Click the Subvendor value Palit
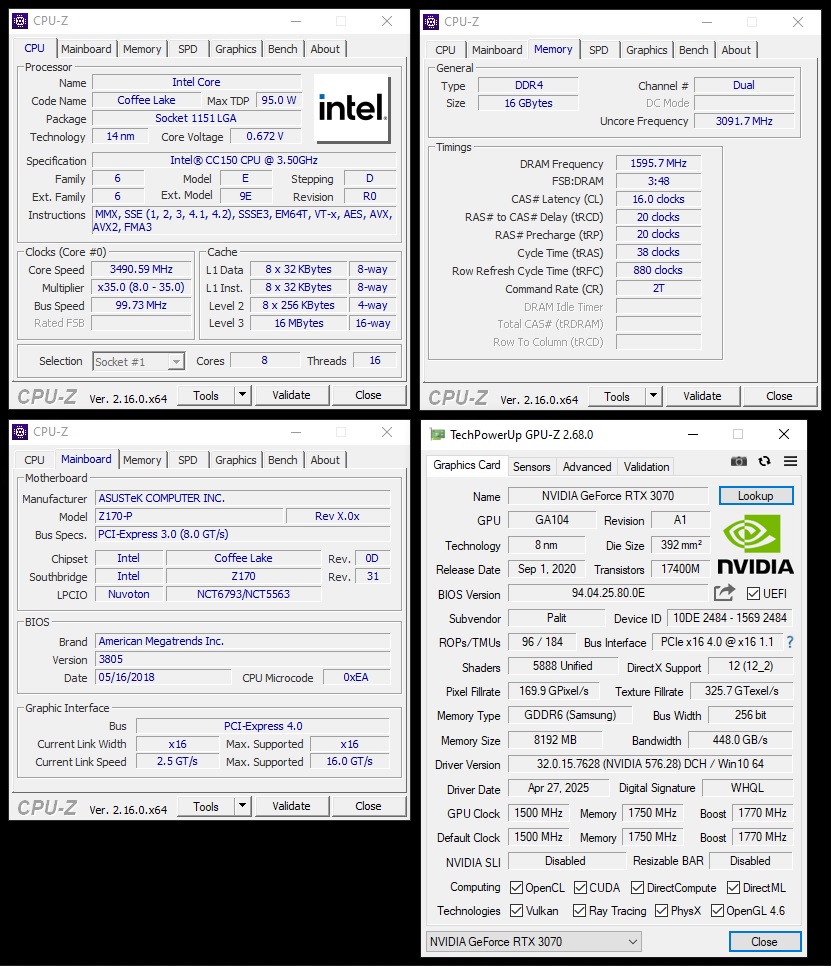 pyautogui.click(x=556, y=617)
